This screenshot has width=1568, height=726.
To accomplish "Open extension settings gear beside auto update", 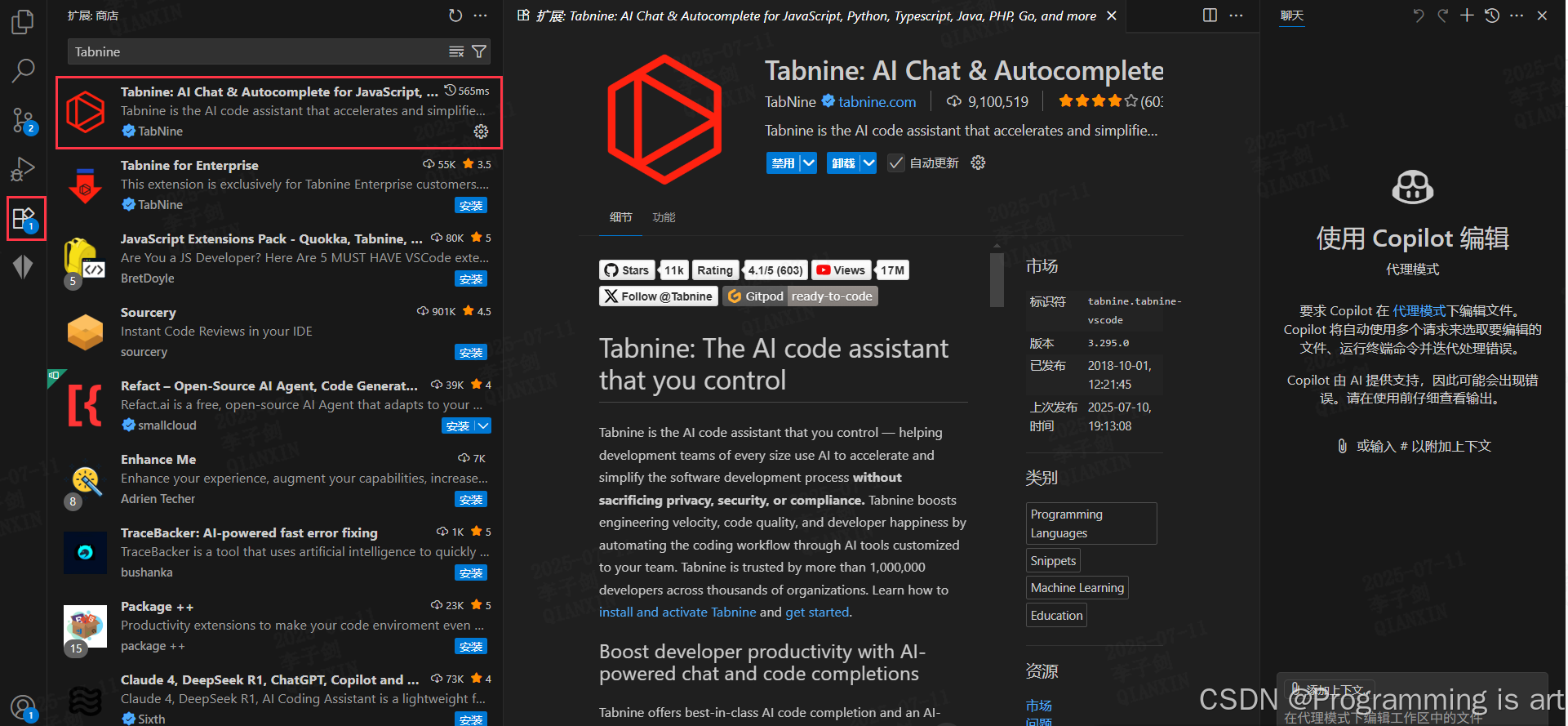I will [978, 163].
